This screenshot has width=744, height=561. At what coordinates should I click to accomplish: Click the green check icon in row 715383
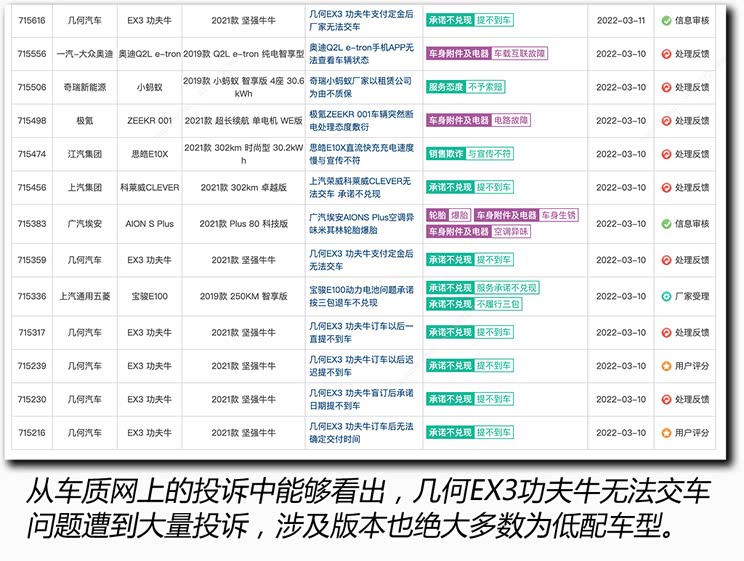pyautogui.click(x=666, y=224)
